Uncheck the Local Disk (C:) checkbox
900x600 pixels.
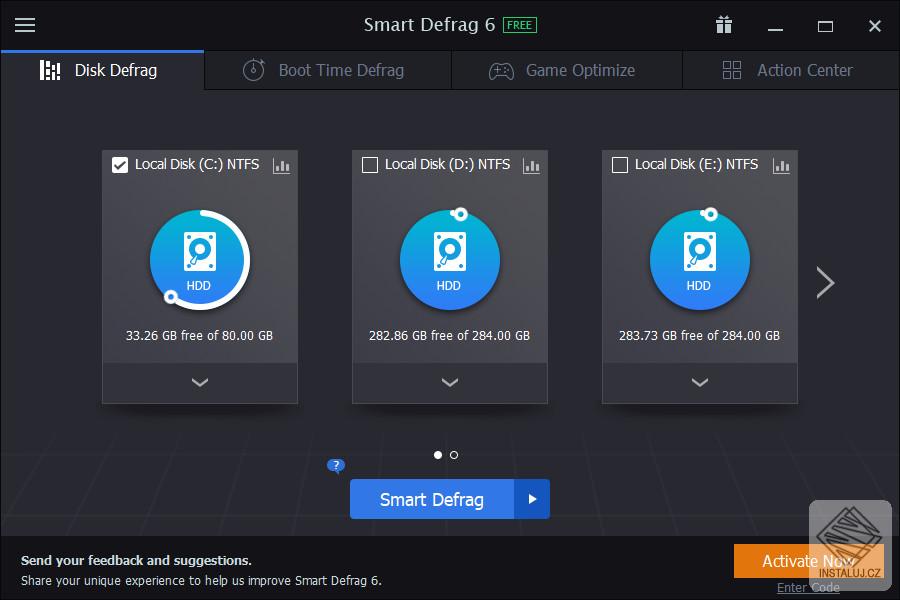pyautogui.click(x=120, y=165)
